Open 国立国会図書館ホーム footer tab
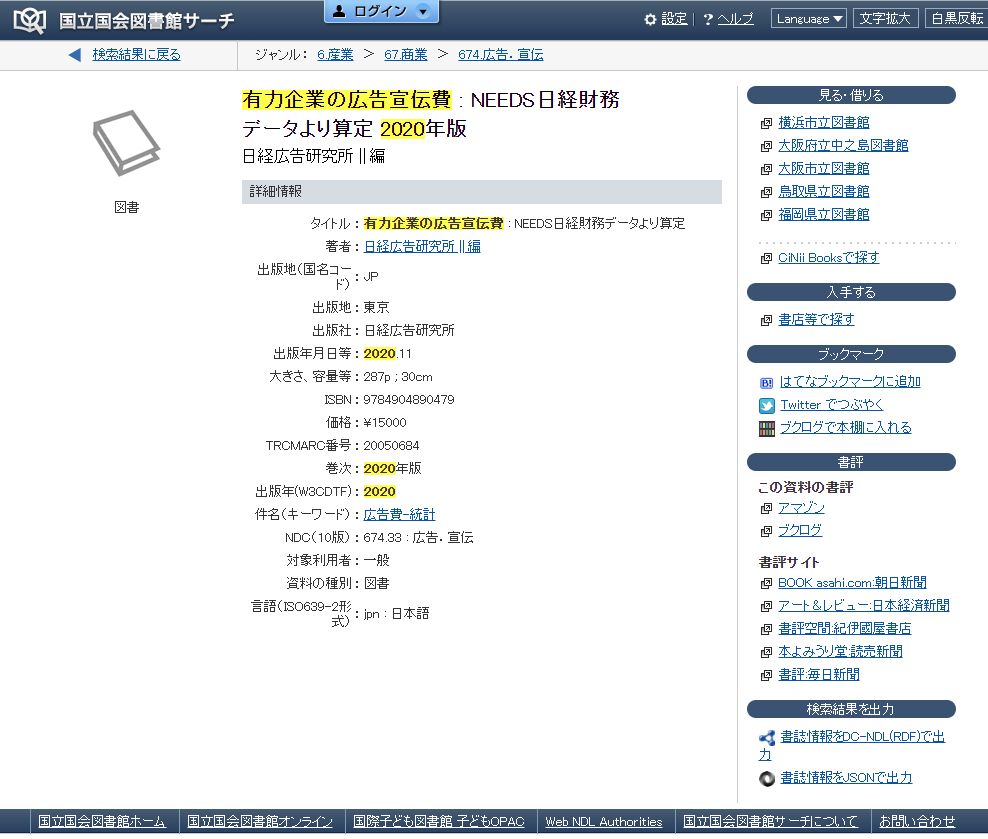 [x=102, y=822]
